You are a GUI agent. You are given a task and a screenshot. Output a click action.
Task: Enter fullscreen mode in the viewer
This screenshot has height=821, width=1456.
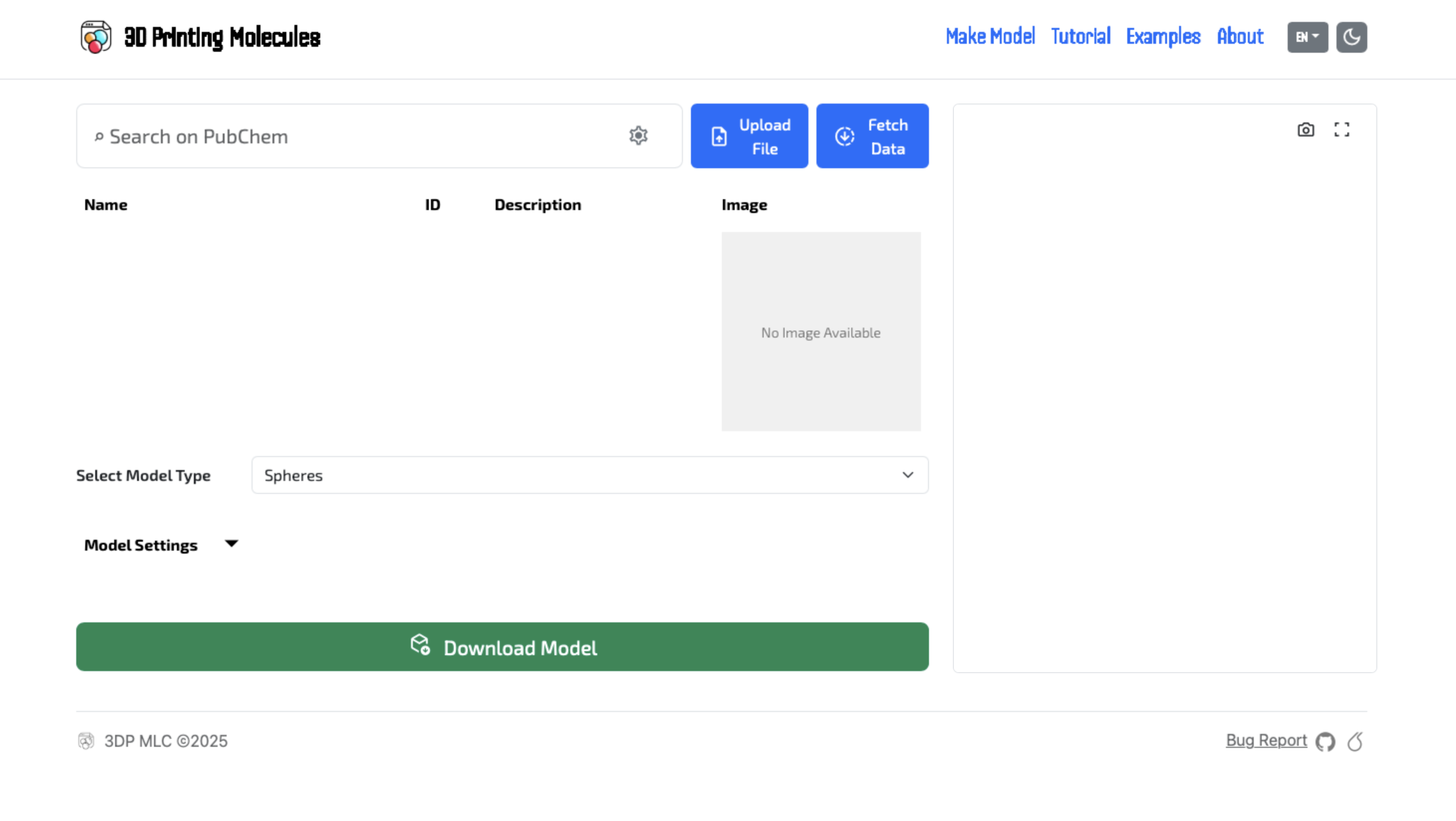(x=1342, y=129)
